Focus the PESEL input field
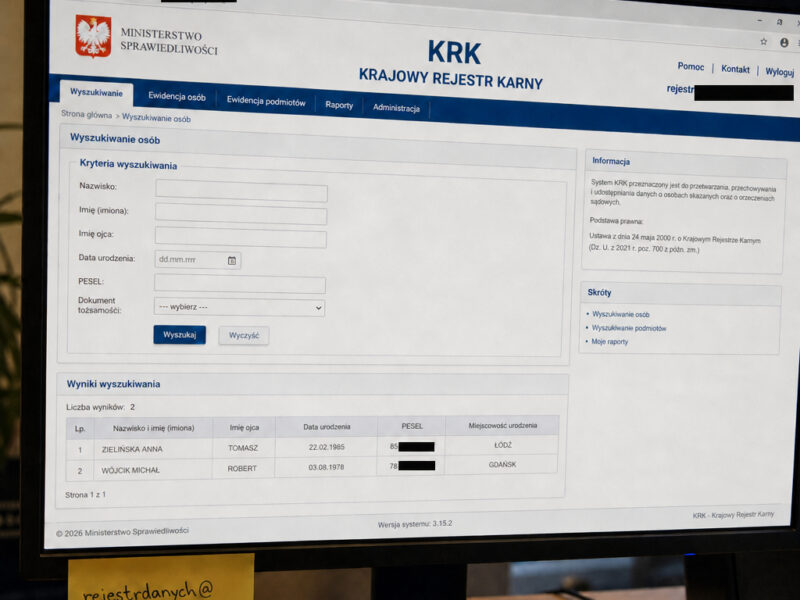This screenshot has height=600, width=800. 240,284
